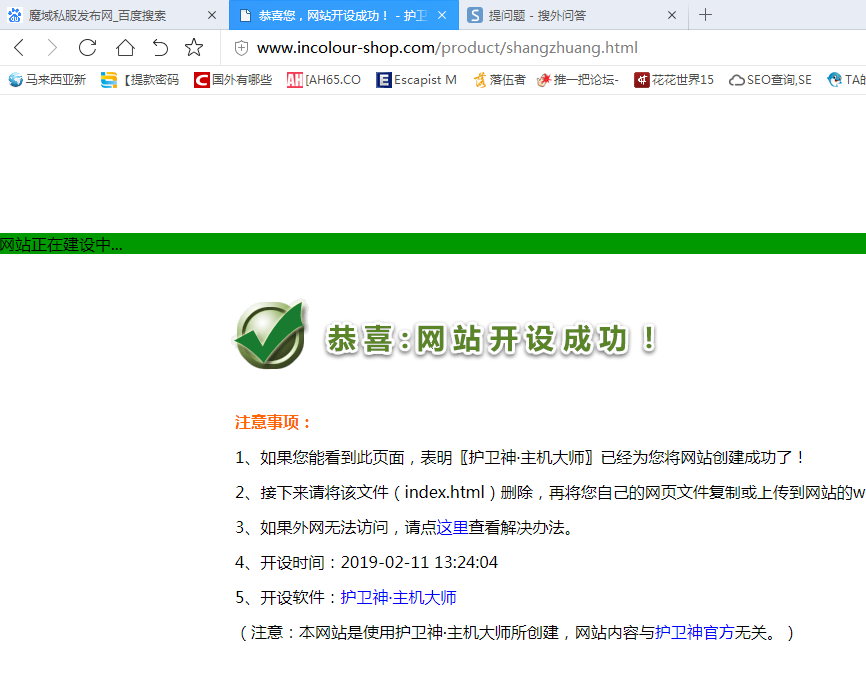This screenshot has width=866, height=685.
Task: Click the security shield icon in address bar
Action: [241, 48]
